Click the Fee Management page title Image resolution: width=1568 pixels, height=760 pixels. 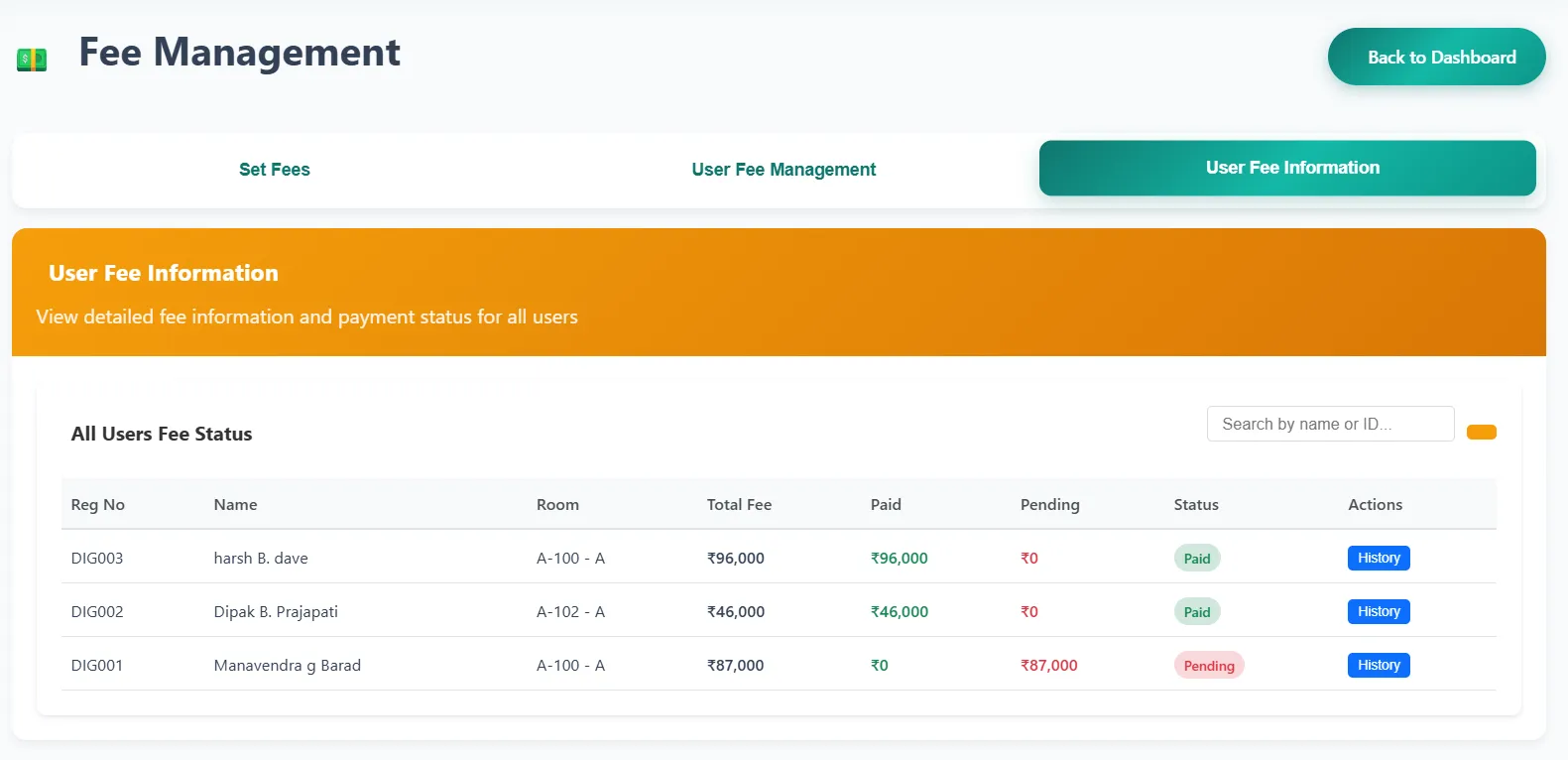tap(240, 53)
